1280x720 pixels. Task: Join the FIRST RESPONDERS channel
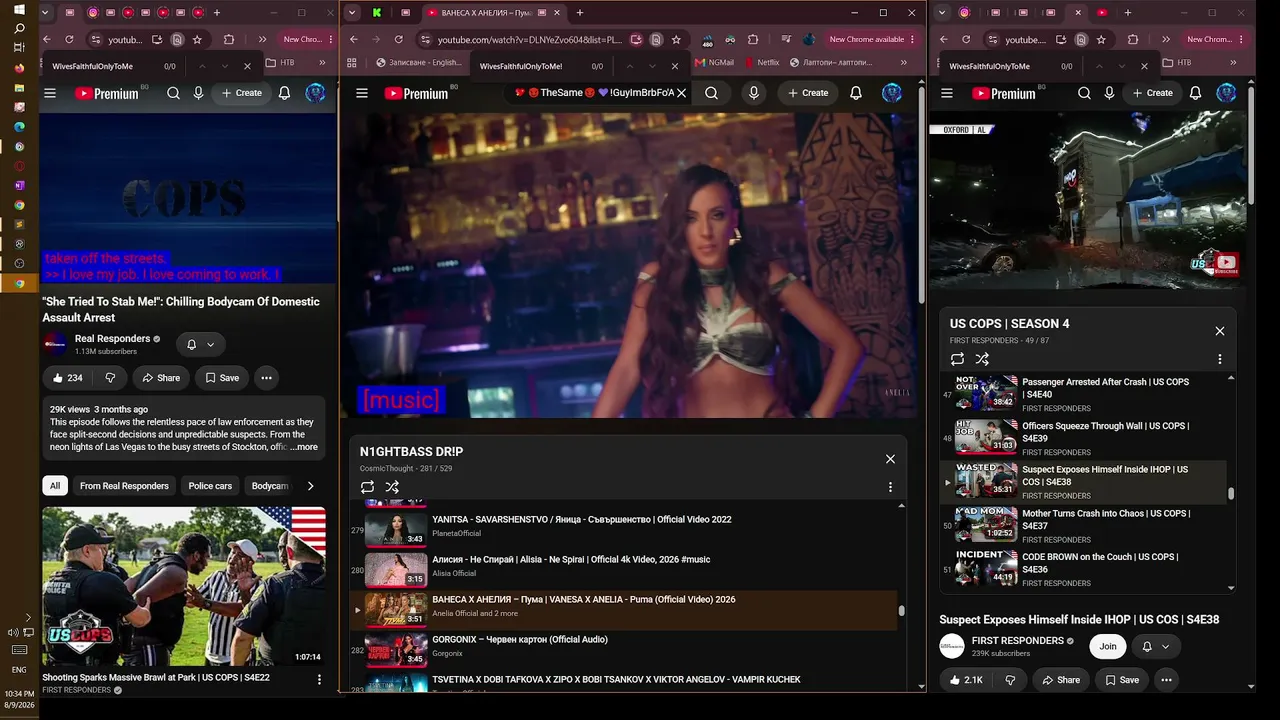(1108, 647)
